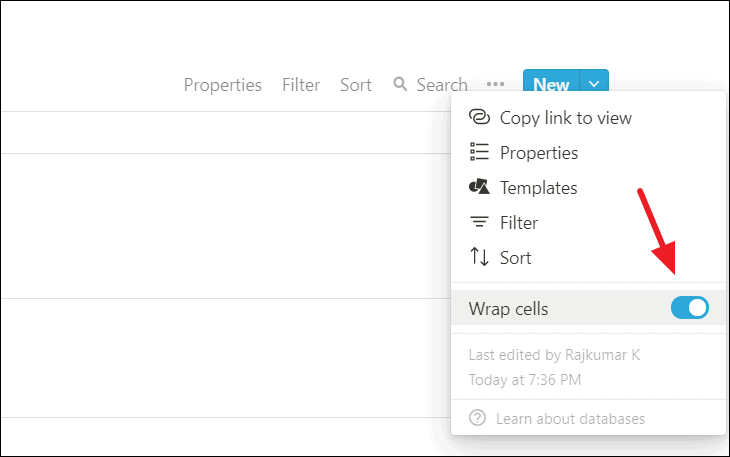Expand the New button dropdown arrow

tap(594, 84)
